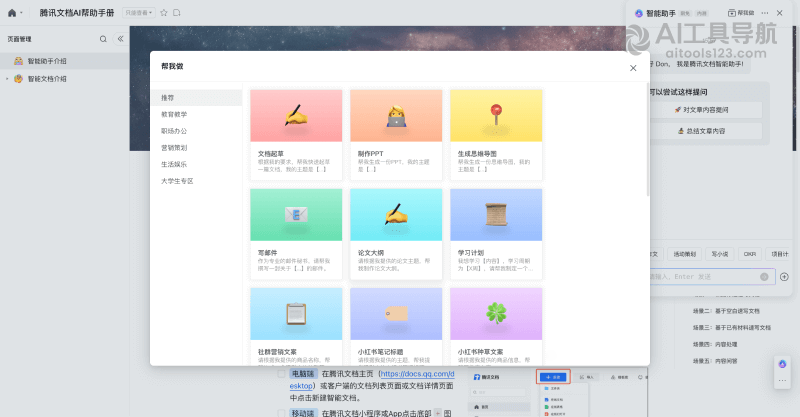Choose the 文档起草 template card
800x417 pixels.
(x=296, y=135)
